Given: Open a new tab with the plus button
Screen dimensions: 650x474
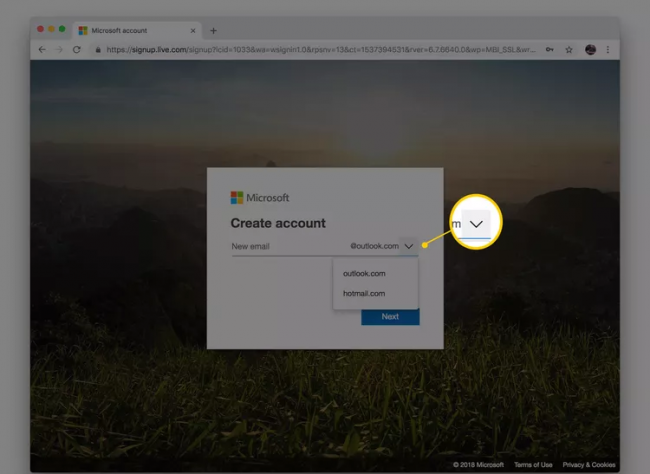Looking at the screenshot, I should [x=213, y=31].
